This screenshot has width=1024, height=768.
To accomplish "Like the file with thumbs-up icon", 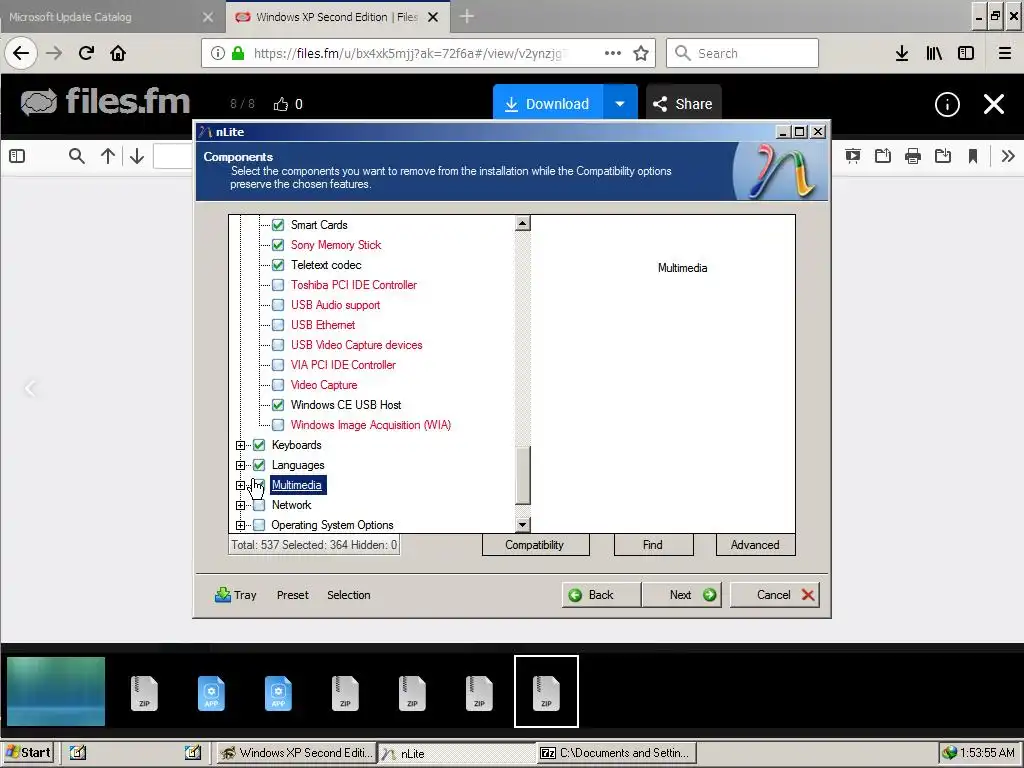I will click(x=281, y=104).
